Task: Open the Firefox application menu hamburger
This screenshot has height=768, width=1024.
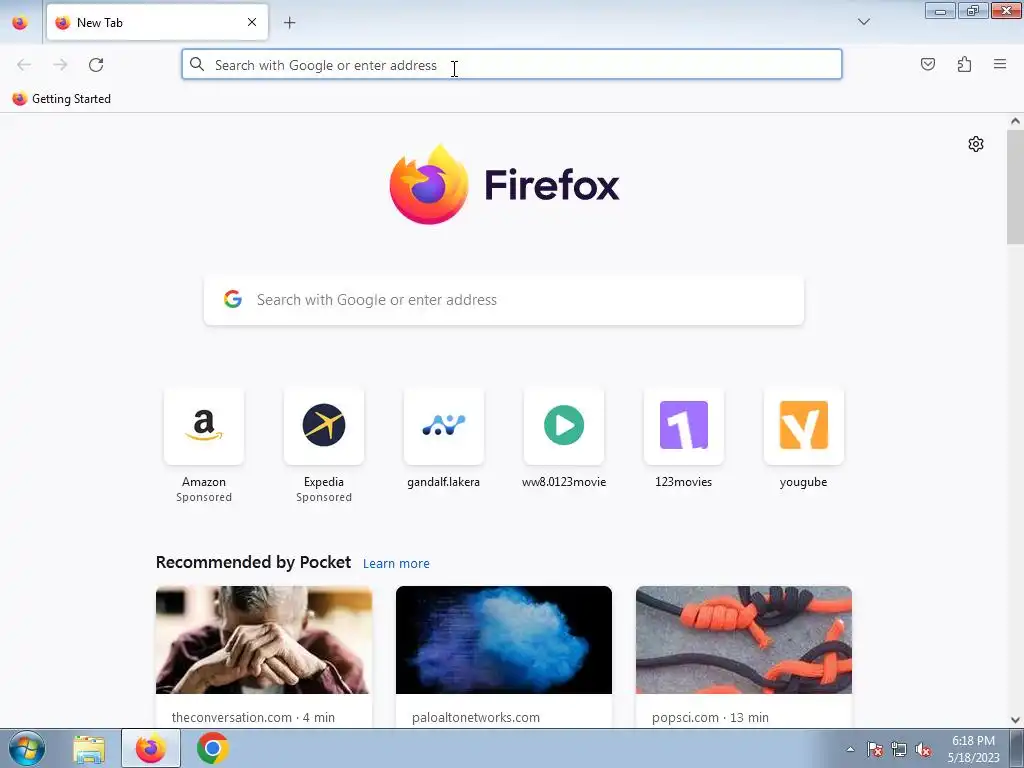Action: coord(1000,64)
